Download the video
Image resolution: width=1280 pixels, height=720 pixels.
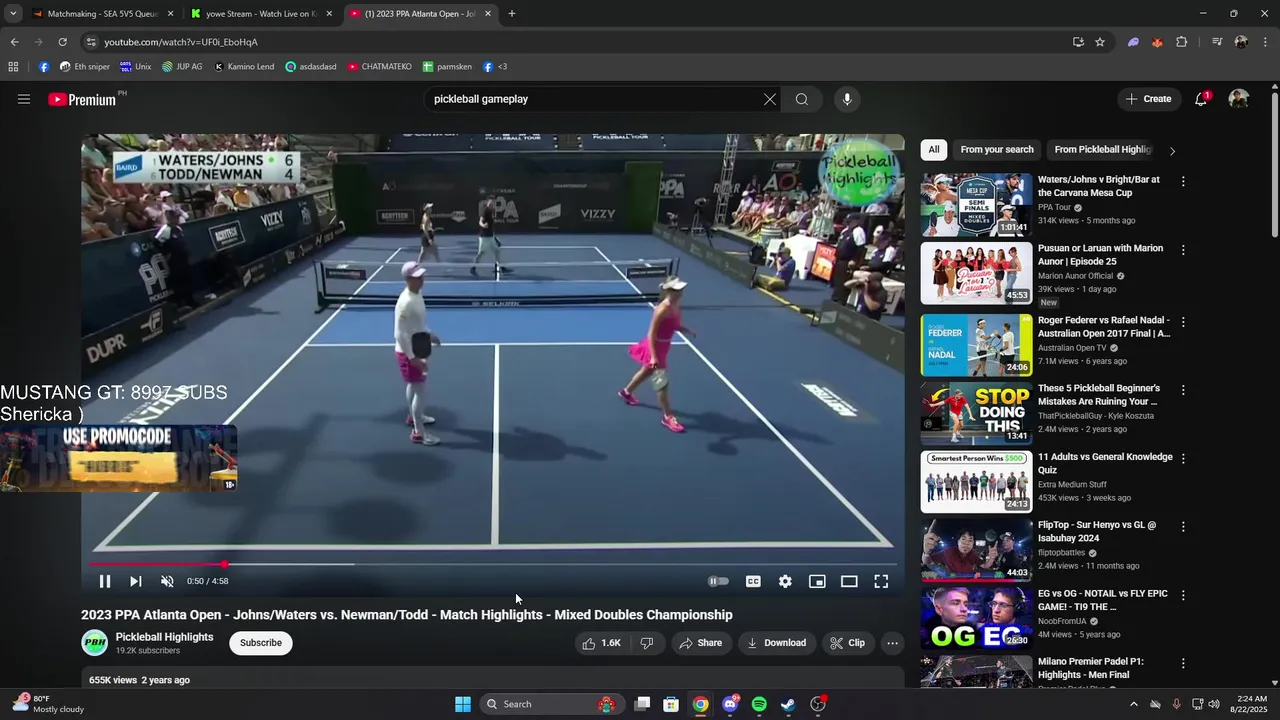(776, 643)
